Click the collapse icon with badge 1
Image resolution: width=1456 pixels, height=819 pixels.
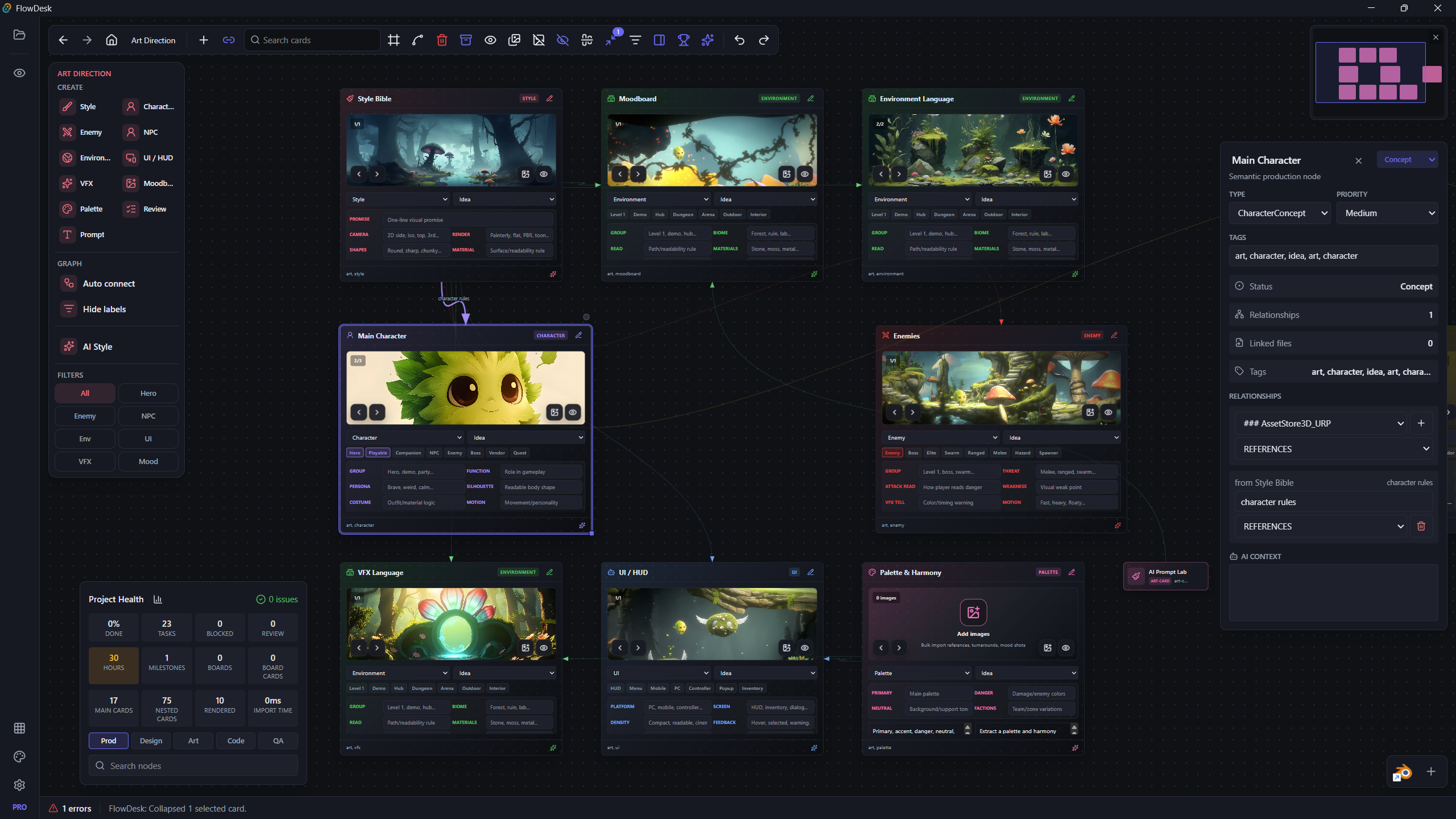coord(611,40)
